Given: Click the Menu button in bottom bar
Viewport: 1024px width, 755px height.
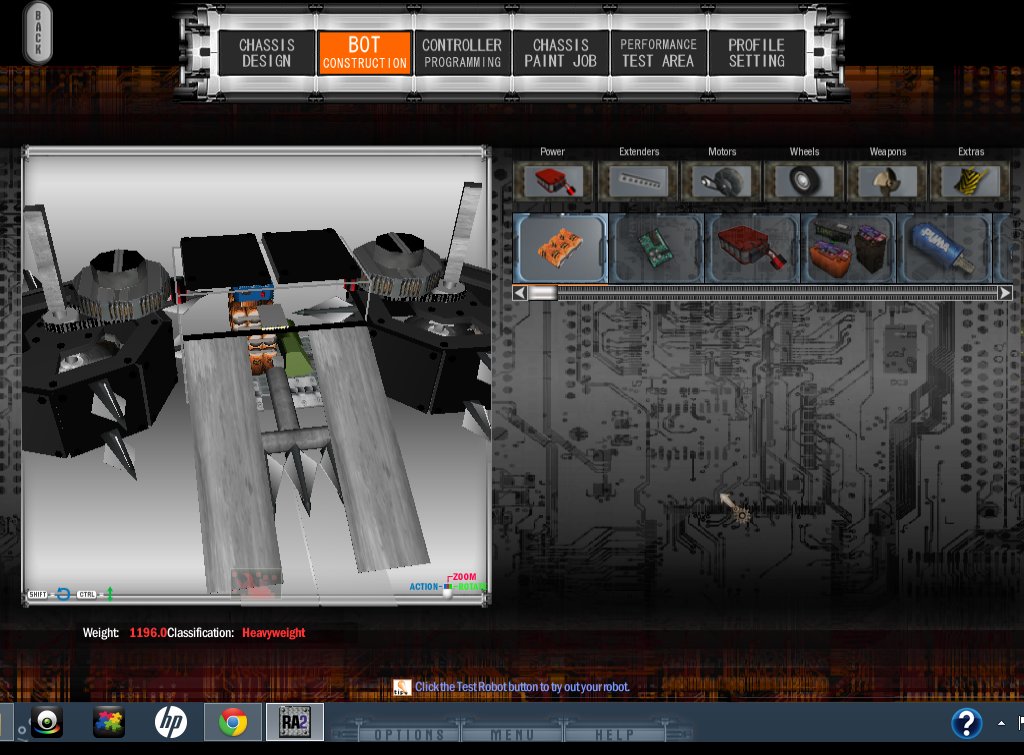Looking at the screenshot, I should click(x=512, y=735).
